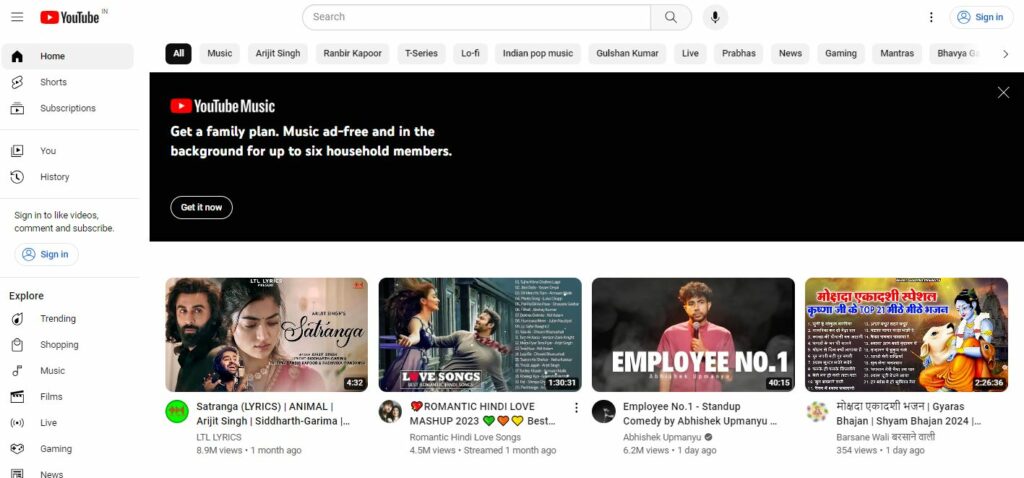1024x478 pixels.
Task: Select the Ranbir Kapoor chip
Action: (353, 54)
